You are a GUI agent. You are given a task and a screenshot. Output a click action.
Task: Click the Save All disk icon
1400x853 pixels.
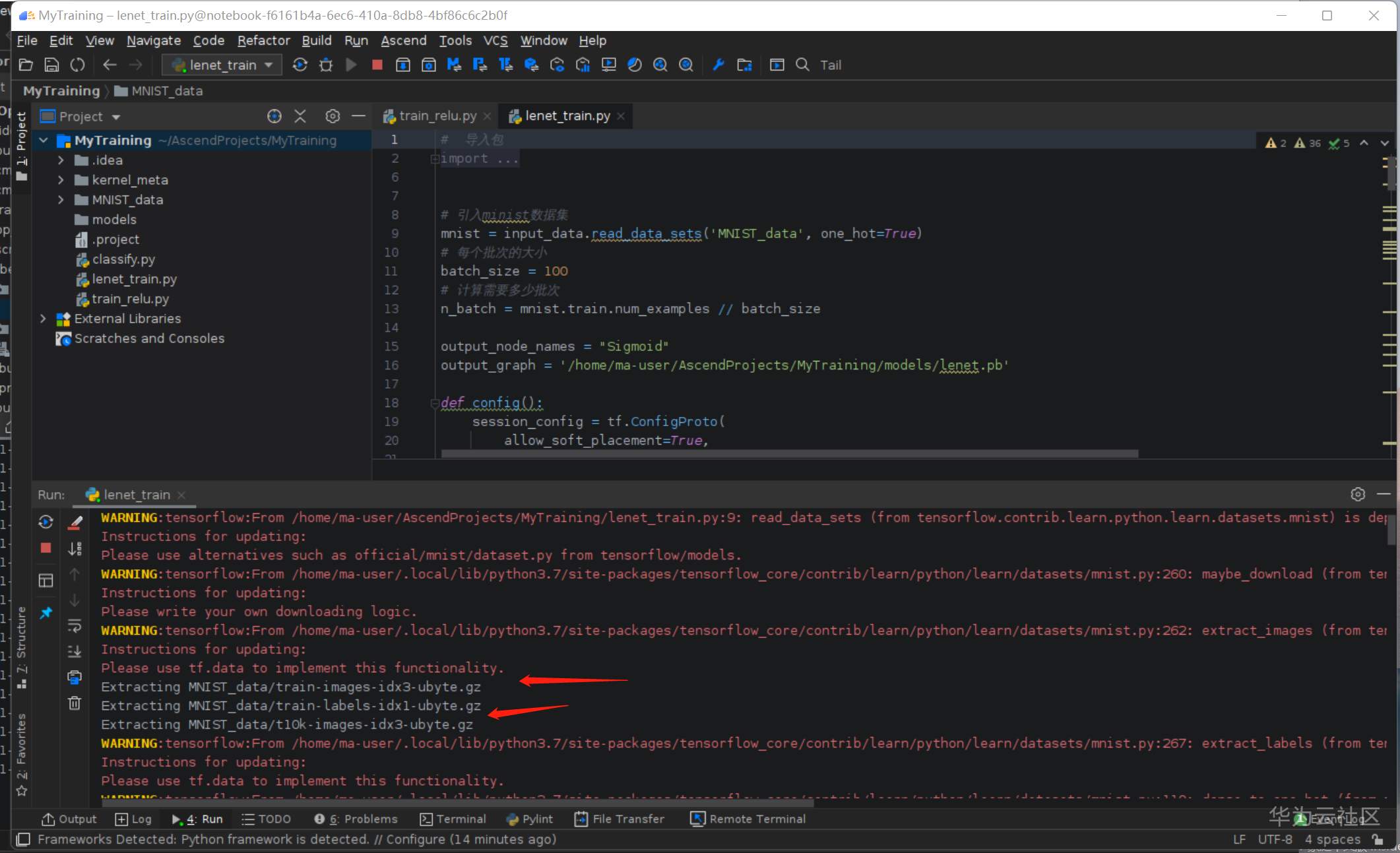[51, 65]
